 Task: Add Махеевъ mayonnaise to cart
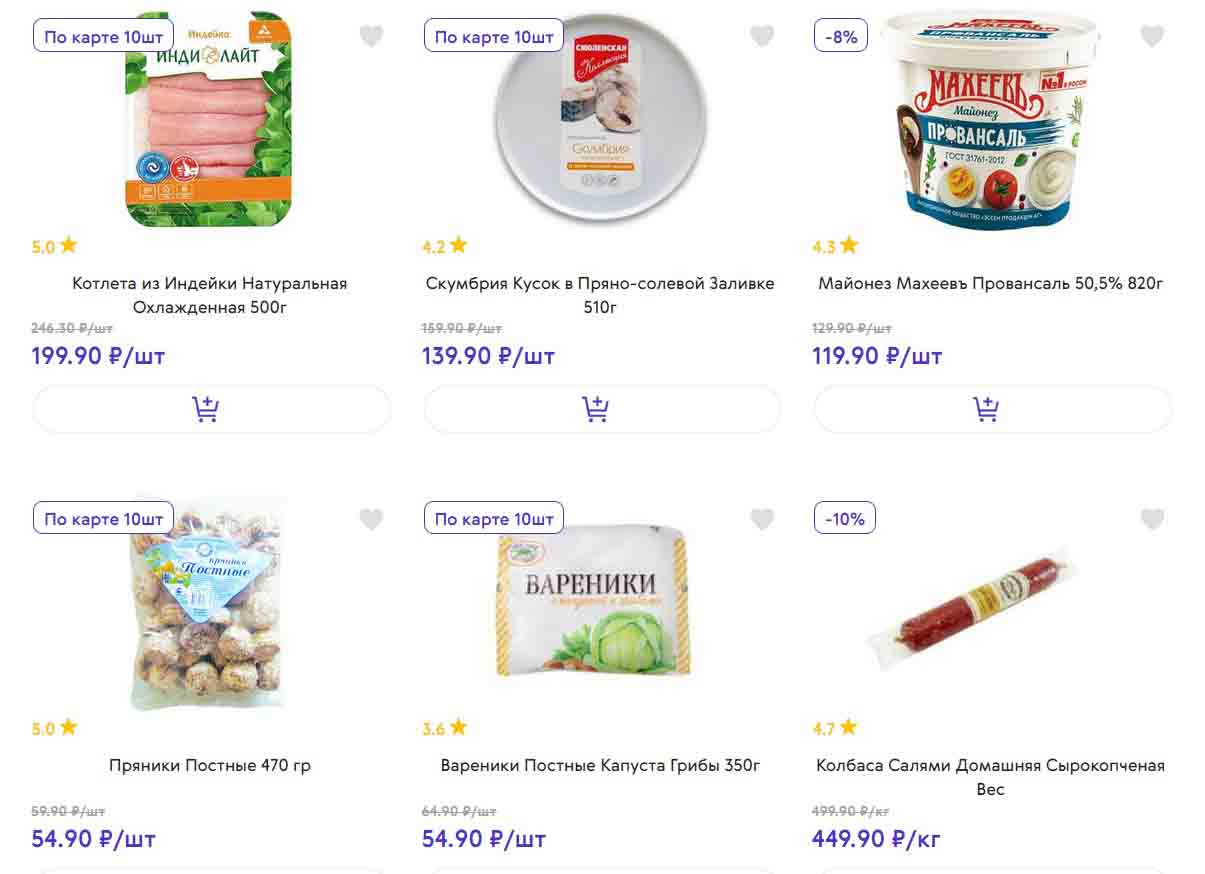click(x=992, y=409)
